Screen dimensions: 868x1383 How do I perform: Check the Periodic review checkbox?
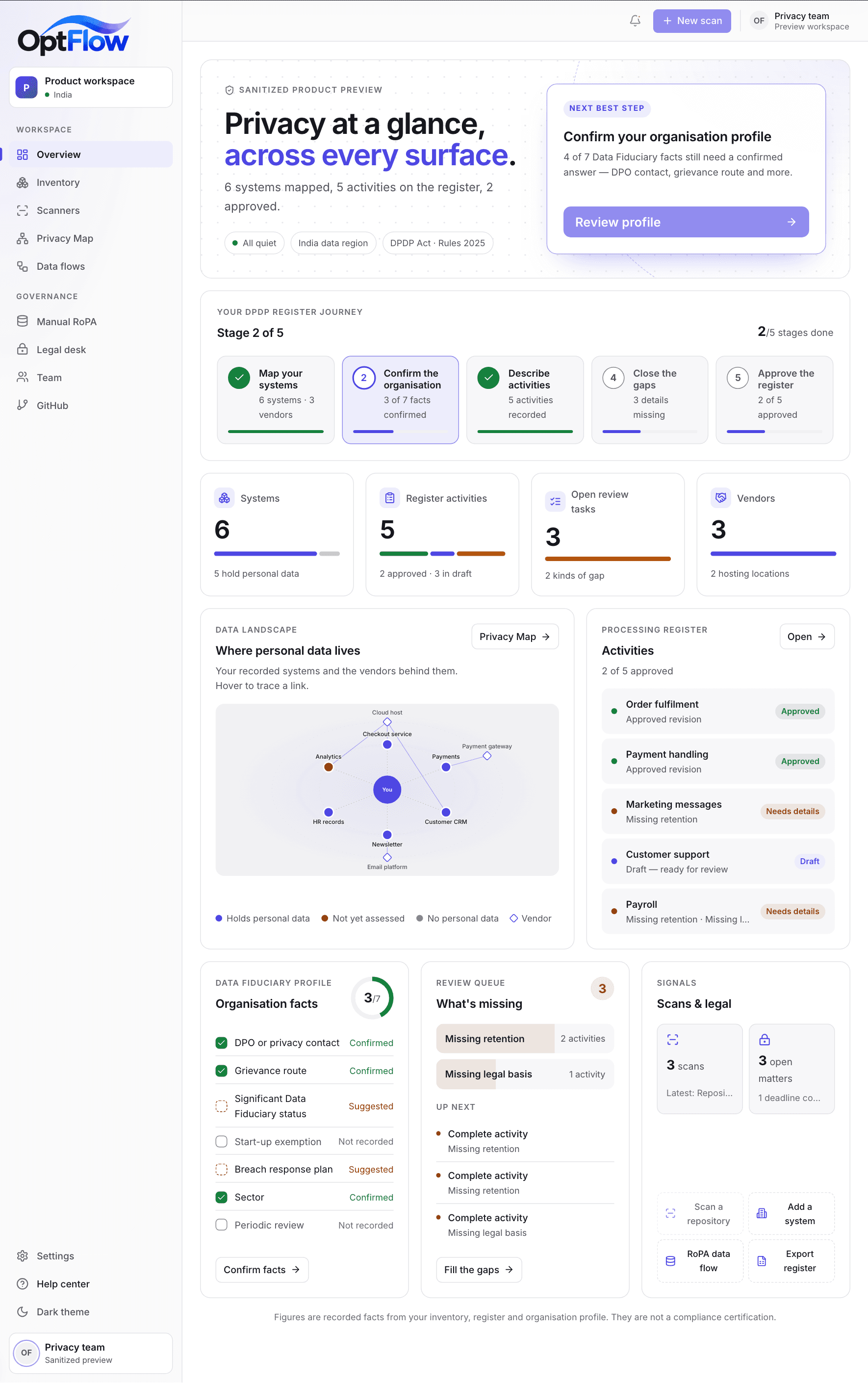[222, 1225]
